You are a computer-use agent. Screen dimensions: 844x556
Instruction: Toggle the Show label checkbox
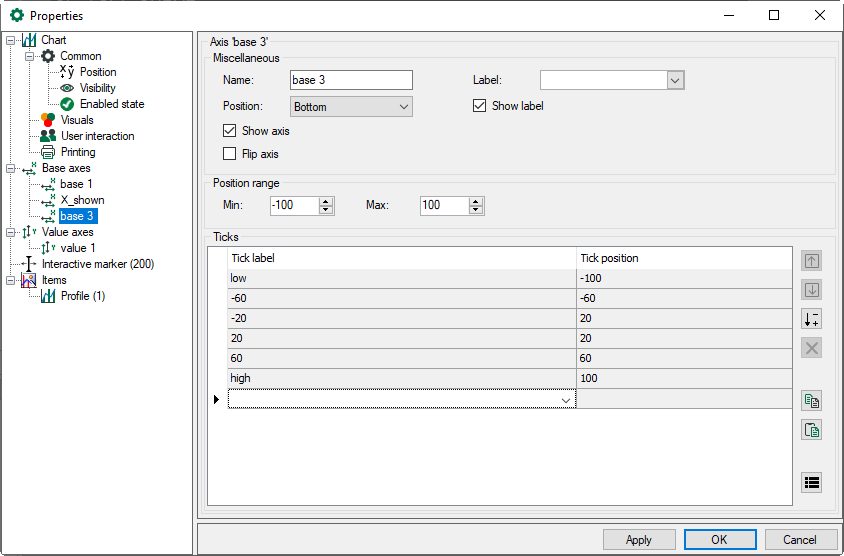click(480, 106)
